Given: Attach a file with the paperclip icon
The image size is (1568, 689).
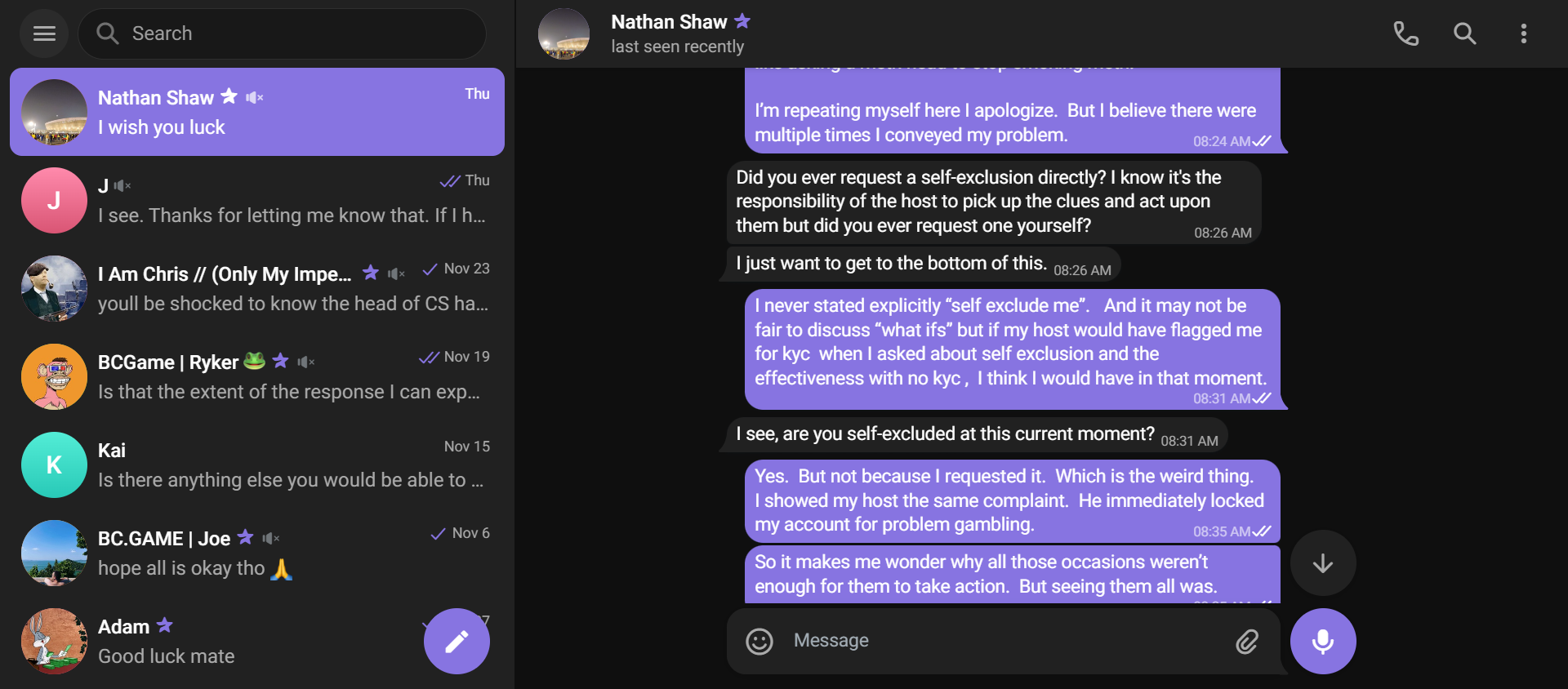Looking at the screenshot, I should (1247, 642).
